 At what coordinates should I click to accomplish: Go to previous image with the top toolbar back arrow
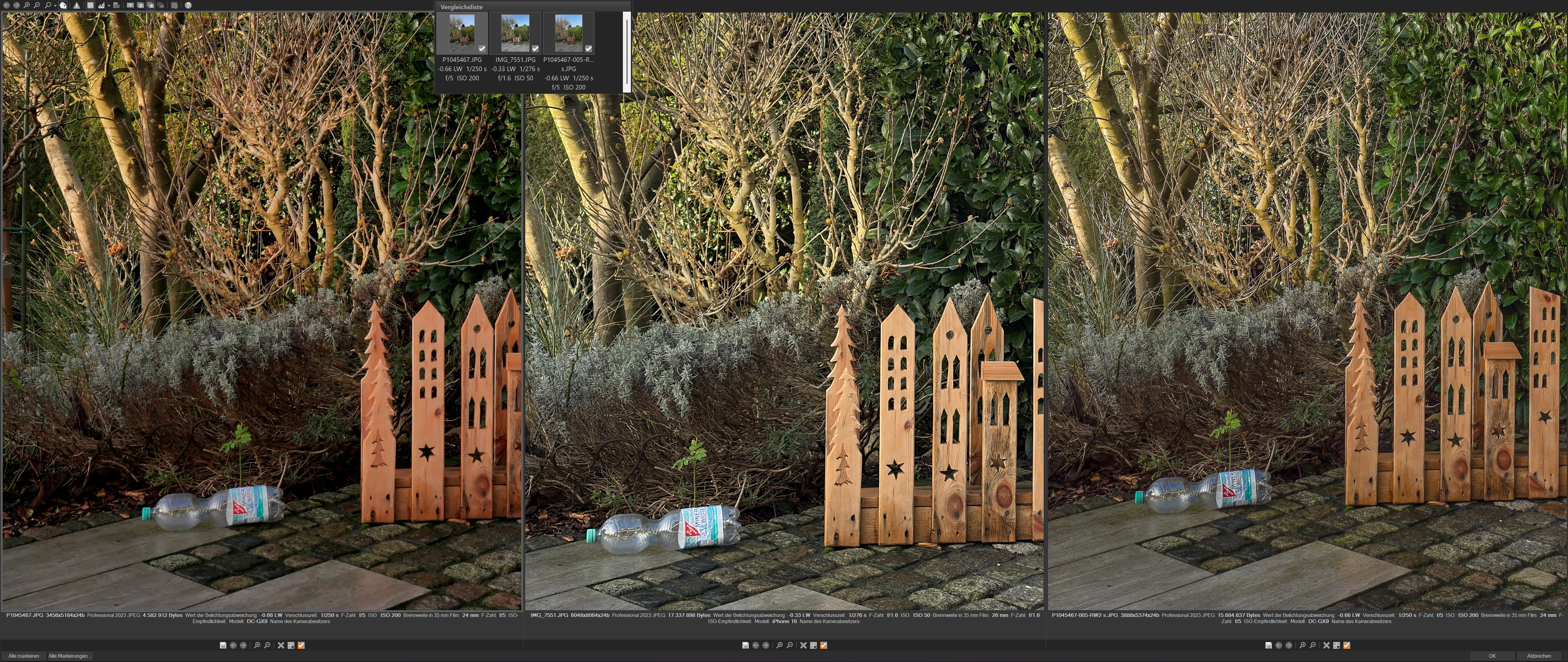(x=7, y=5)
